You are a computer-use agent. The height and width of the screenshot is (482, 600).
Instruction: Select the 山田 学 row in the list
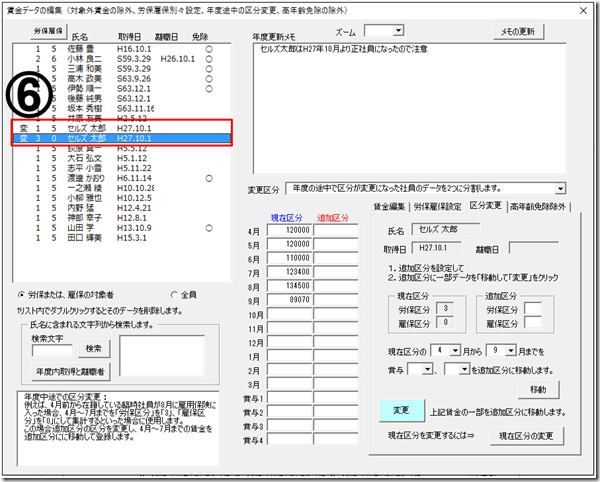122,228
